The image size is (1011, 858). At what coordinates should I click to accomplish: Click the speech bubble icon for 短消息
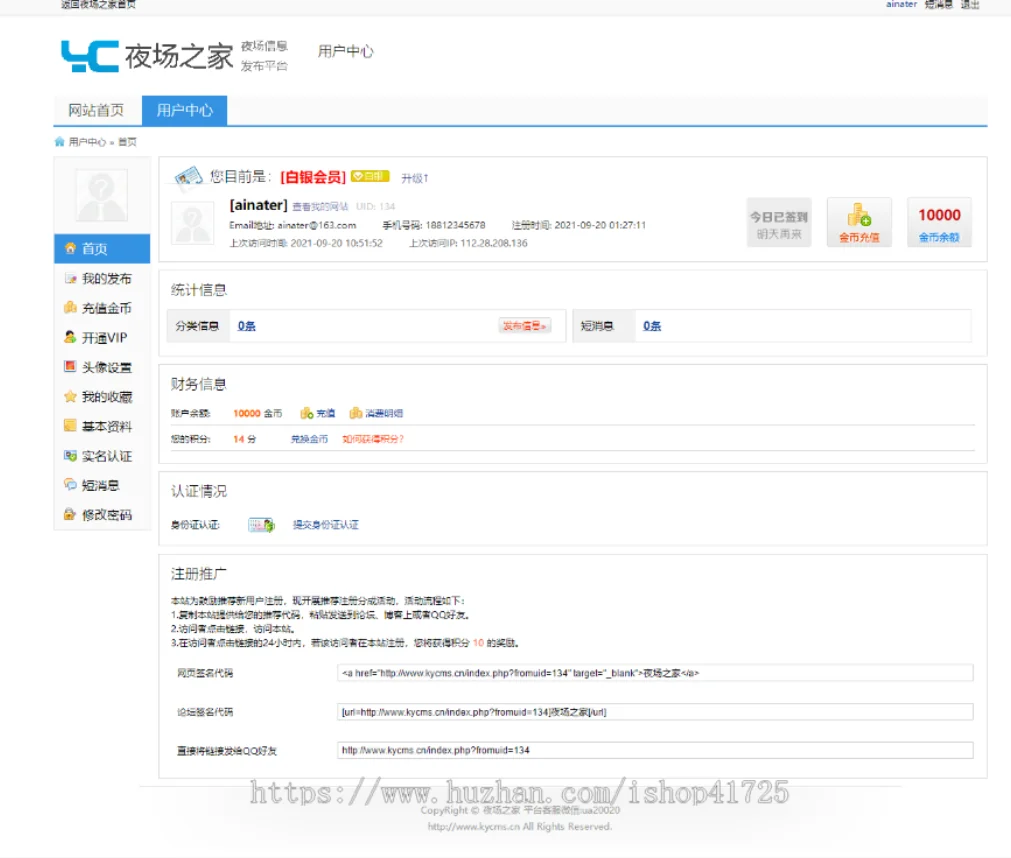(70, 485)
